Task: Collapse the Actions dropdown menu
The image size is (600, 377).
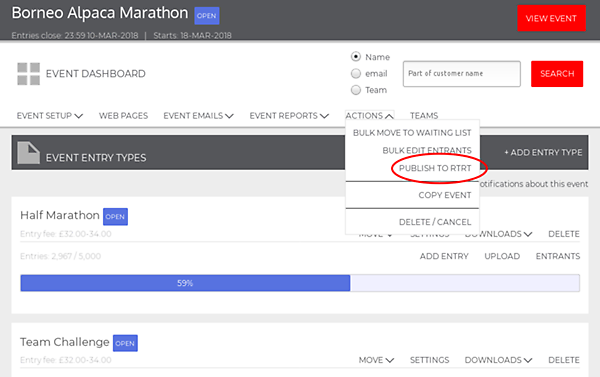Action: click(x=369, y=116)
